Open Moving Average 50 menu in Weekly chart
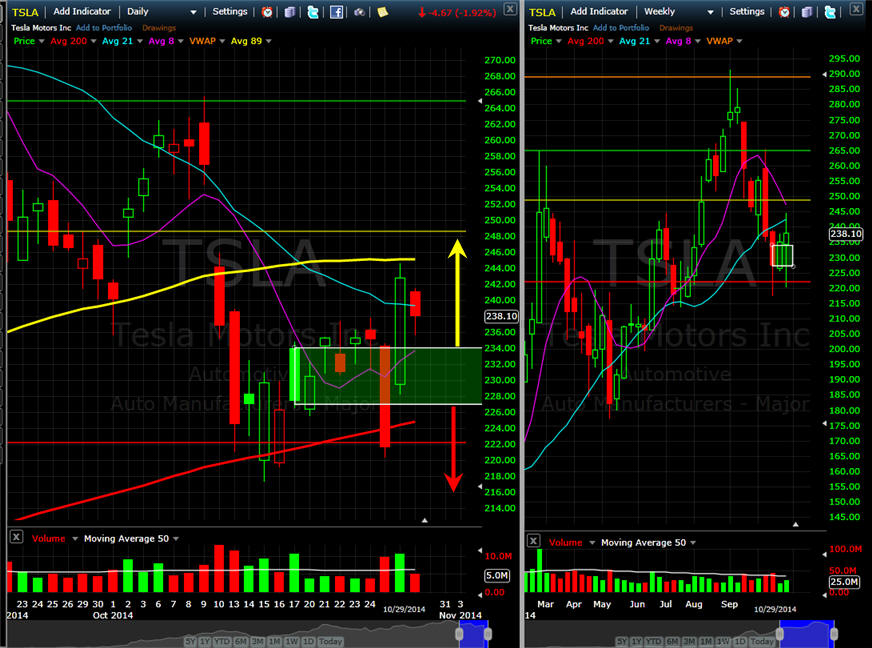Image resolution: width=872 pixels, height=648 pixels. click(x=693, y=542)
